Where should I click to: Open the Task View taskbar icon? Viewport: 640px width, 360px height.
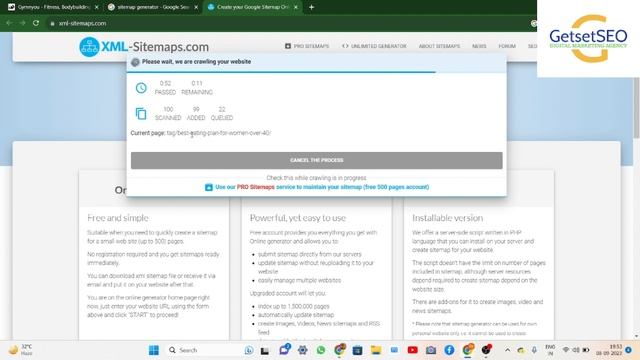click(x=265, y=351)
